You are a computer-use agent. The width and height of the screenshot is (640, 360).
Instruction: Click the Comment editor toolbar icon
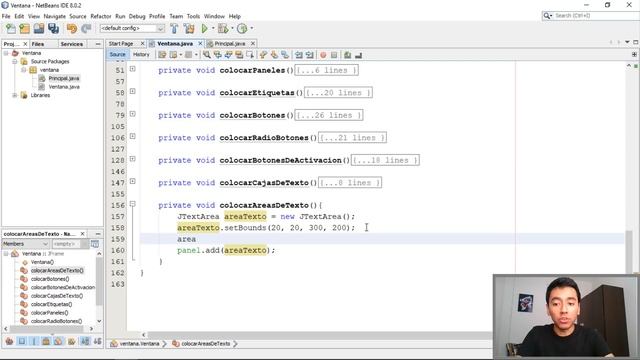[347, 55]
